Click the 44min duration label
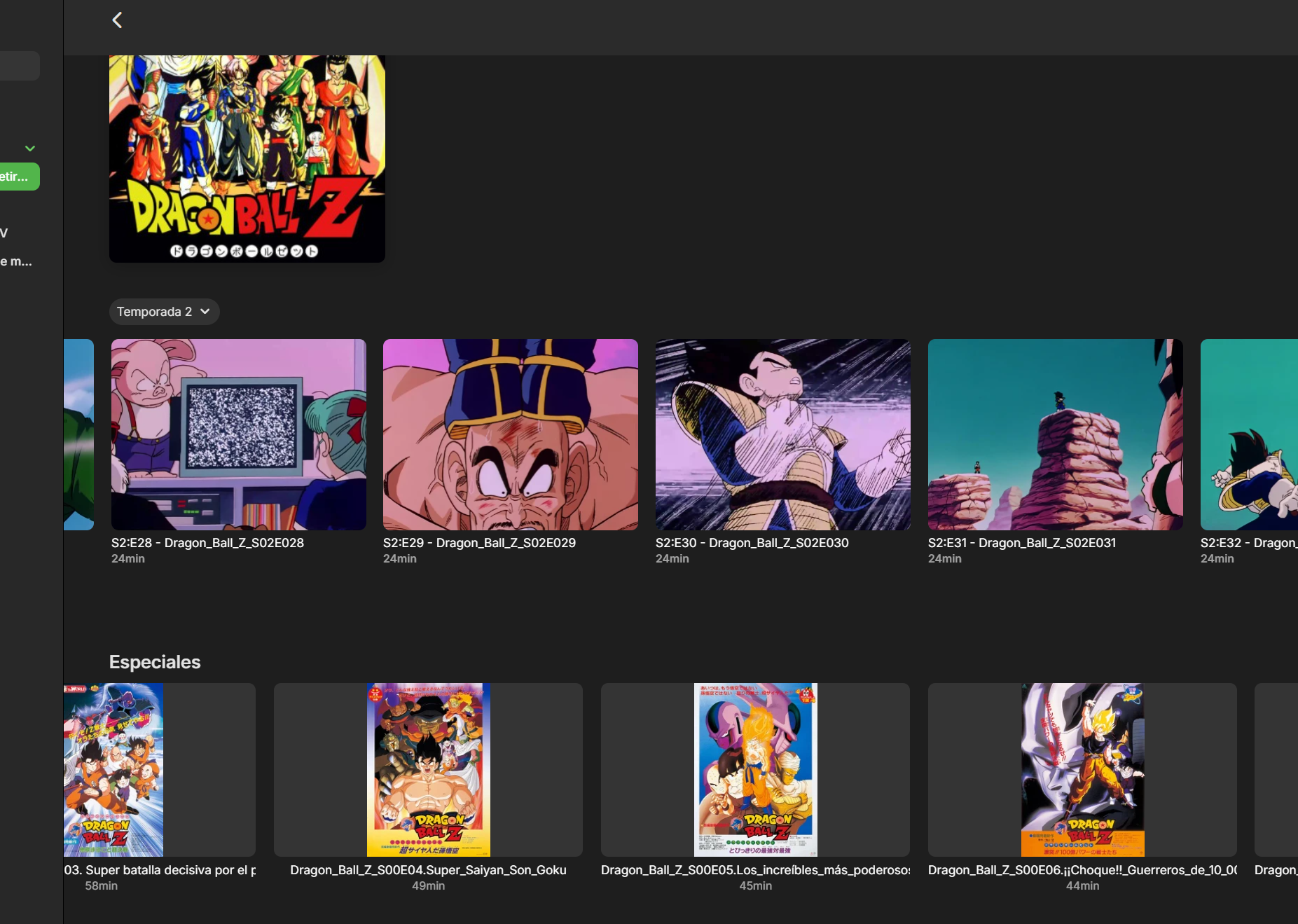 (1082, 886)
